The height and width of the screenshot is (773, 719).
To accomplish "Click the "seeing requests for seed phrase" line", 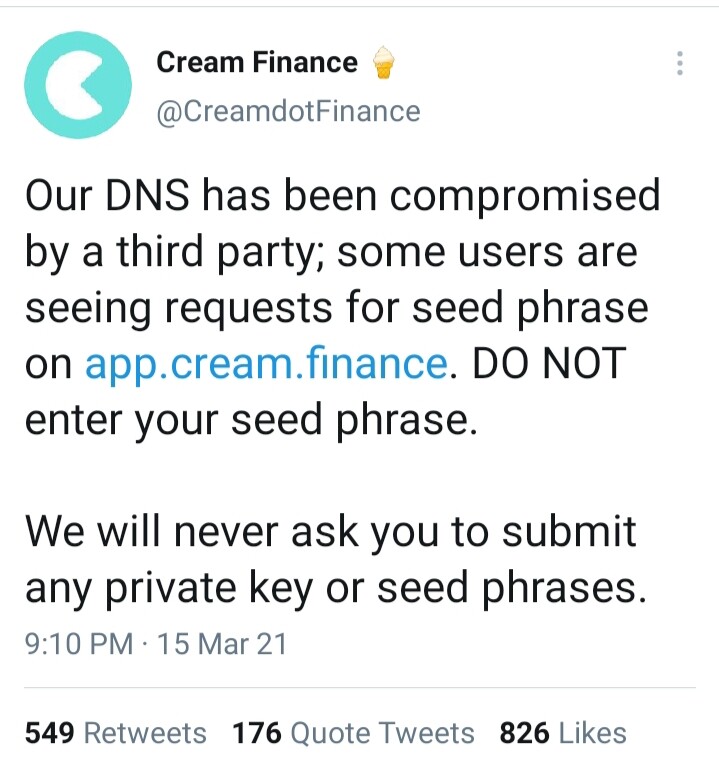I will (337, 309).
